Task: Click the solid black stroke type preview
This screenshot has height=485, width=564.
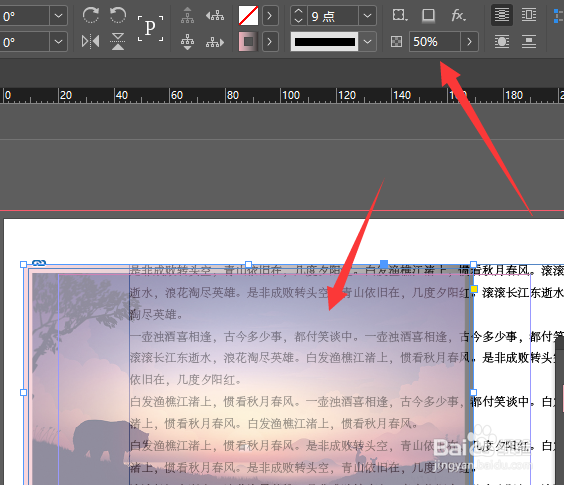Action: coord(324,42)
